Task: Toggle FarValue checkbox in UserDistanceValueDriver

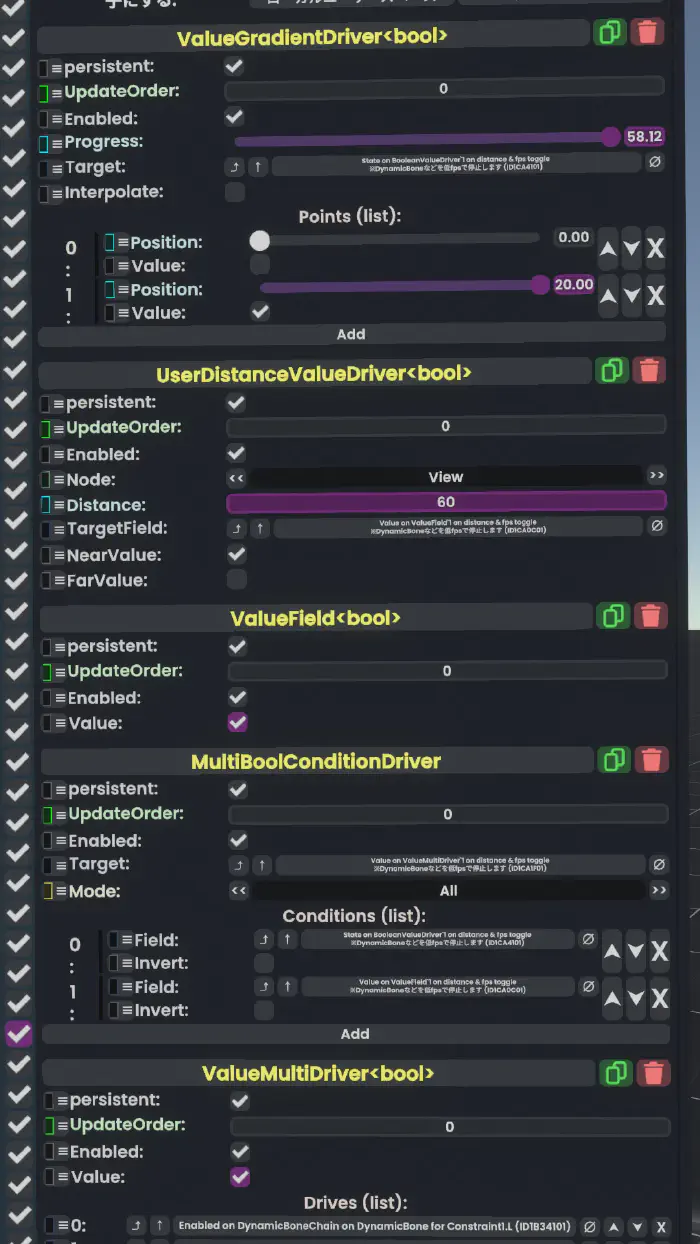Action: click(237, 580)
